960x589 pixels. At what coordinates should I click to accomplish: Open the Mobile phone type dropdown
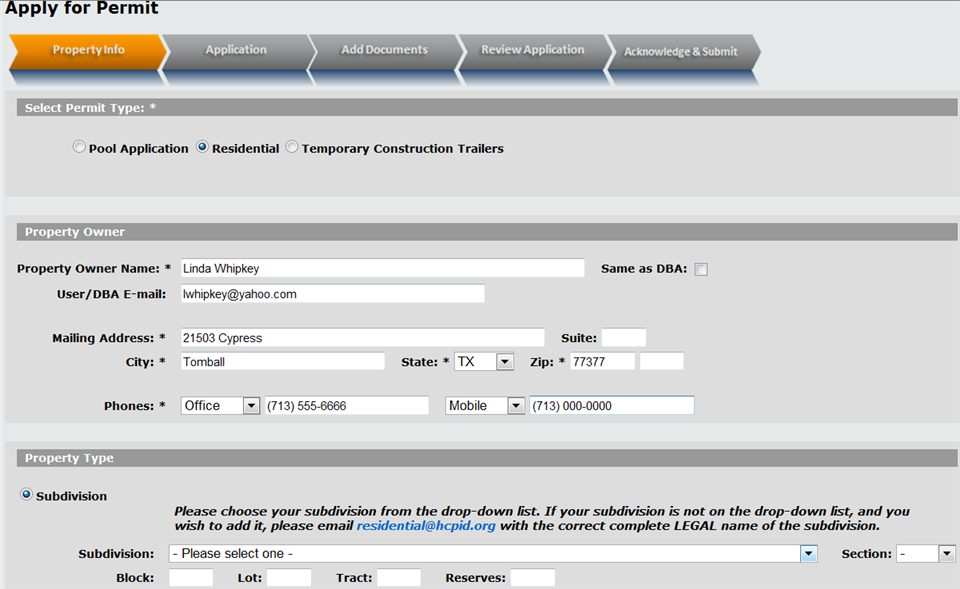485,405
